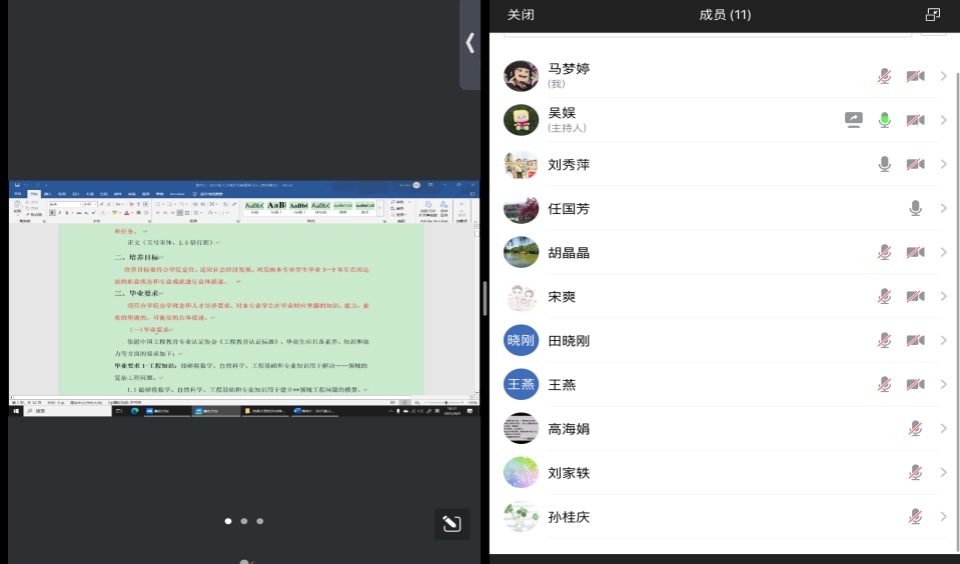Expand 高海娟's row chevron
960x564 pixels.
(943, 429)
